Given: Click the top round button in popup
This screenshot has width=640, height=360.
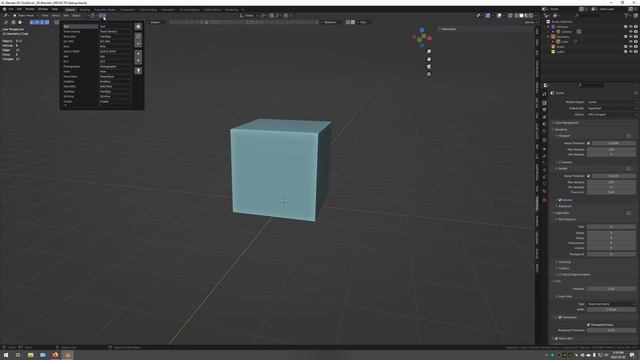Looking at the screenshot, I should 138,27.
